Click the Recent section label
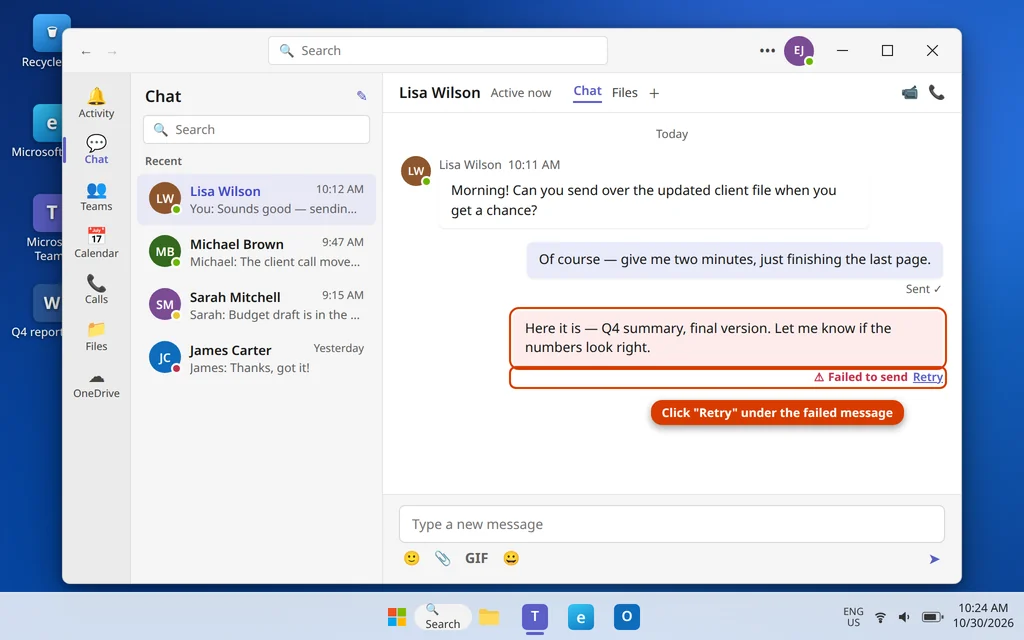 click(x=163, y=161)
